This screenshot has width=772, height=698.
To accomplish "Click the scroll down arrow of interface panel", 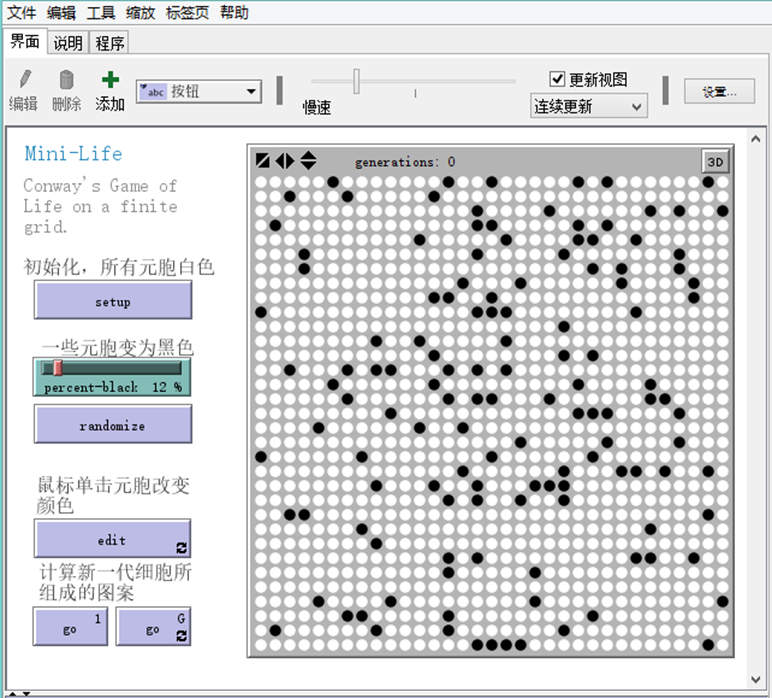I will 756,679.
